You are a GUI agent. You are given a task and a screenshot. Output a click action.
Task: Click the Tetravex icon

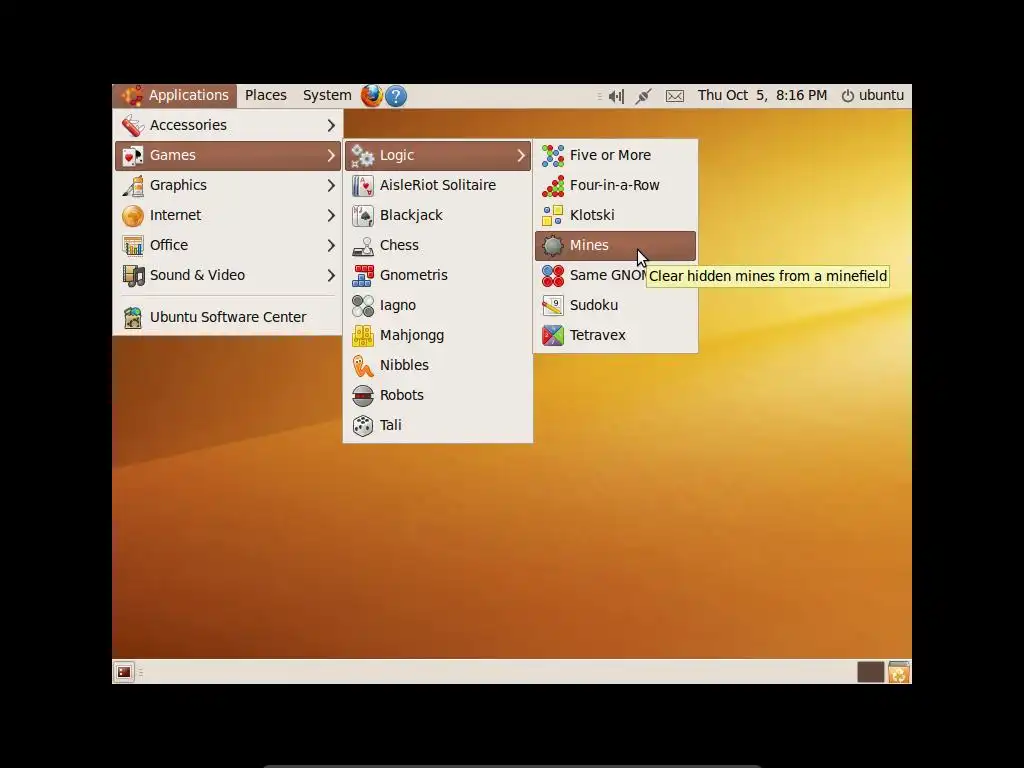(x=552, y=336)
